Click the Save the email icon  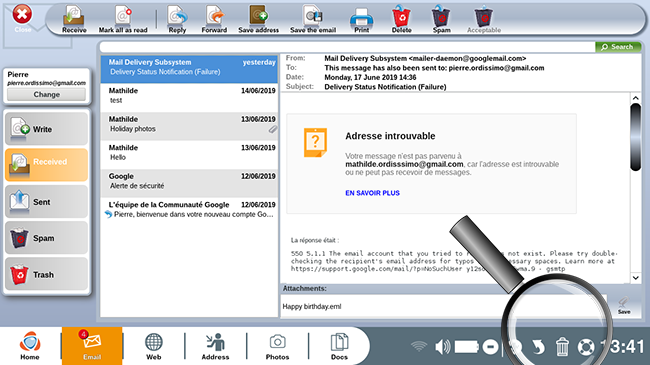click(x=313, y=19)
